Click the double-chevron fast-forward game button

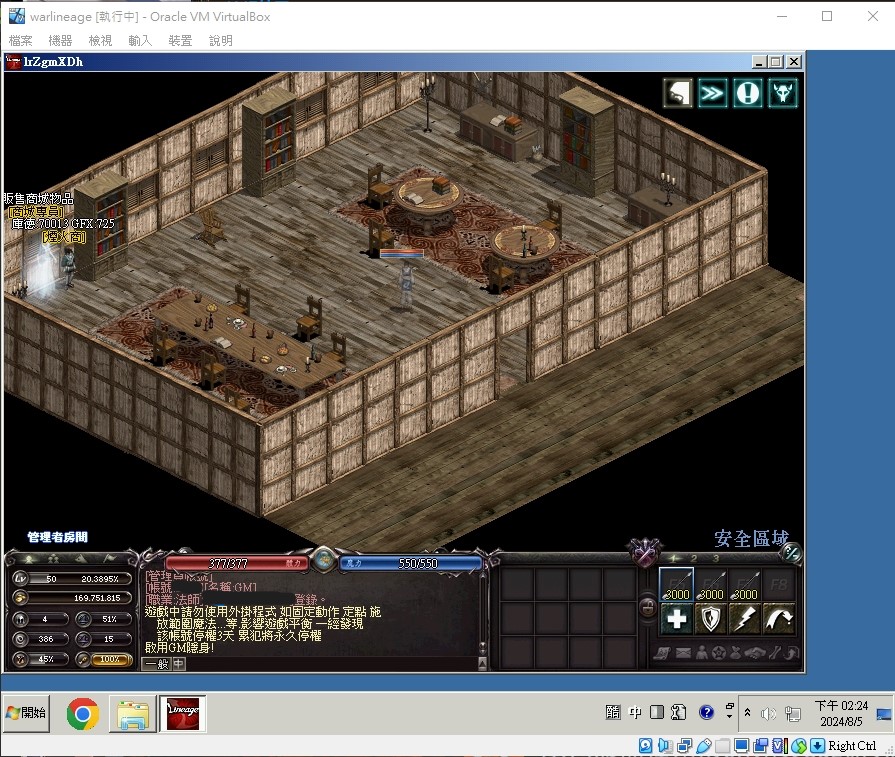tap(712, 92)
